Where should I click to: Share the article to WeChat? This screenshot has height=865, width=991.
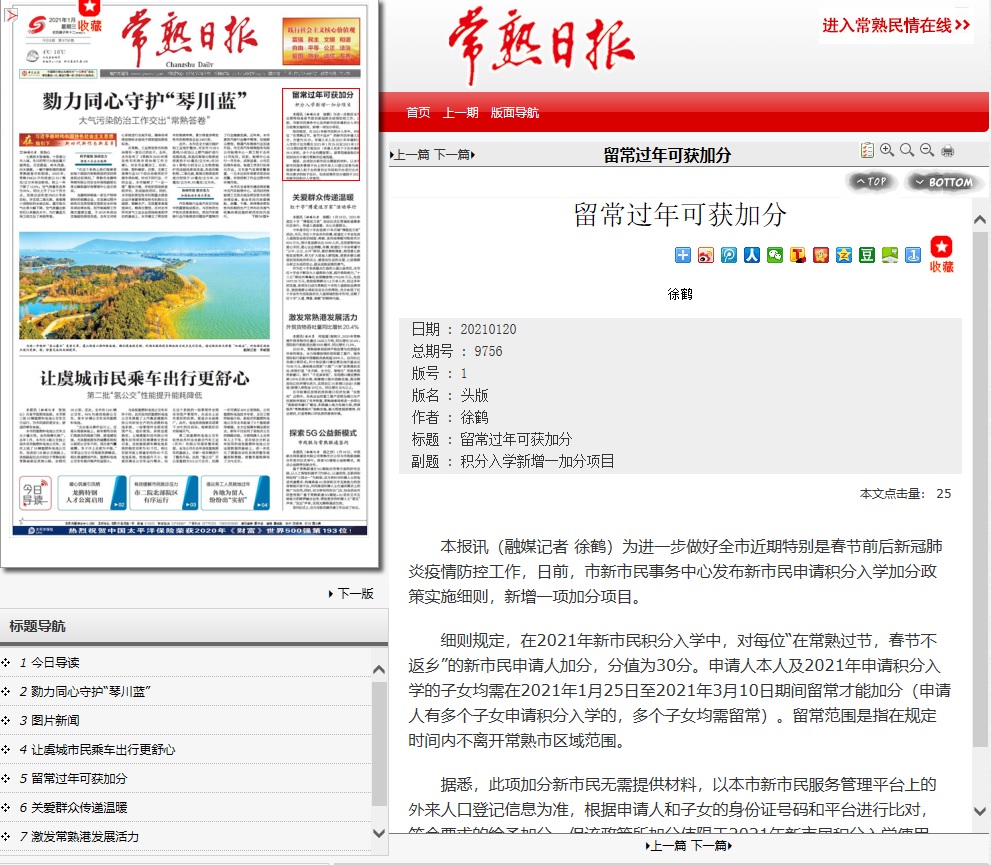point(775,255)
